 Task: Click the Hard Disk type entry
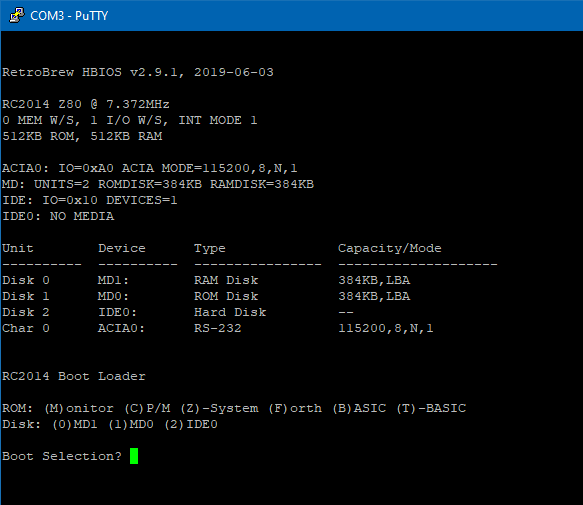(230, 312)
